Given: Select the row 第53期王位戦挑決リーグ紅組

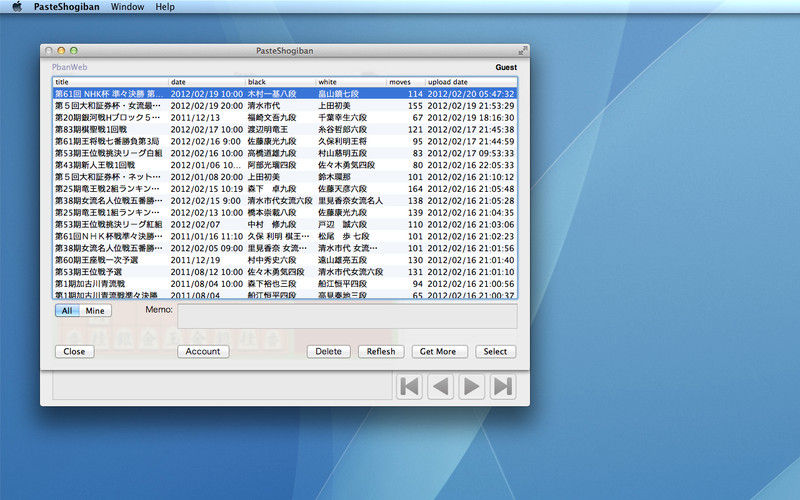Looking at the screenshot, I should point(285,224).
